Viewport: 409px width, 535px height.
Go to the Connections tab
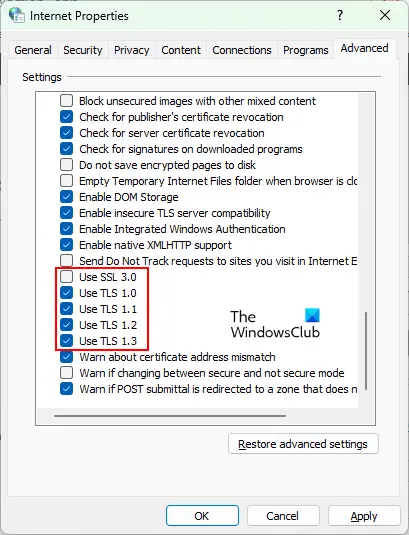click(242, 50)
